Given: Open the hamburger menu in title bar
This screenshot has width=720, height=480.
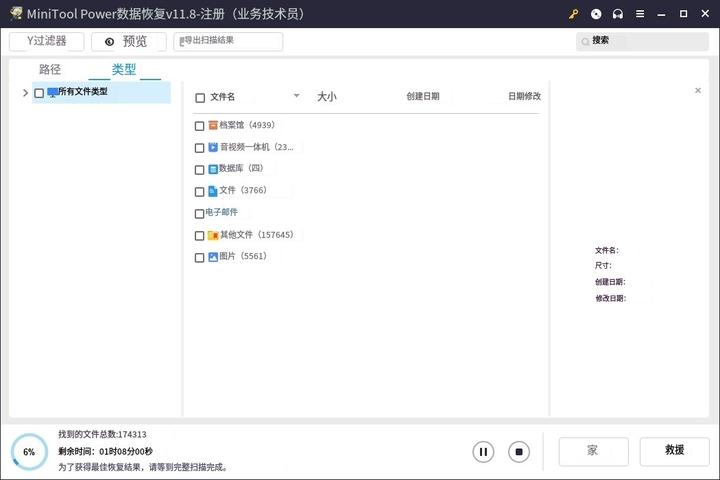Looking at the screenshot, I should (x=640, y=14).
